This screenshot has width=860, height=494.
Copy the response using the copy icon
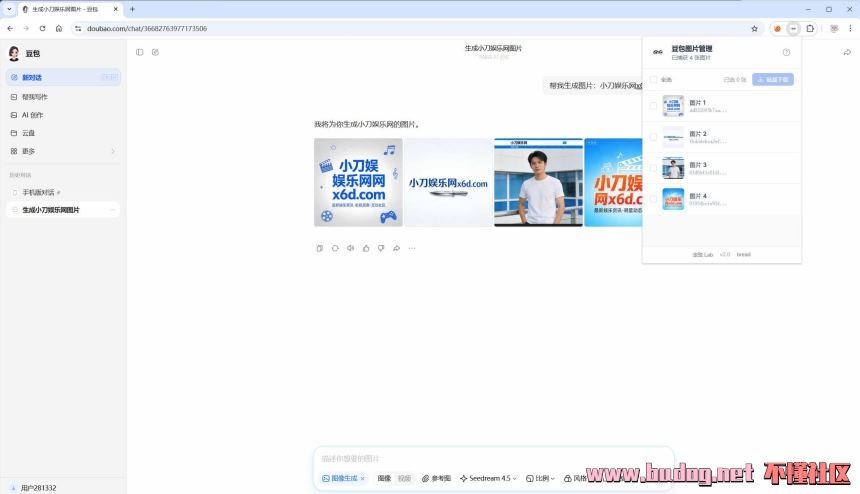[319, 248]
